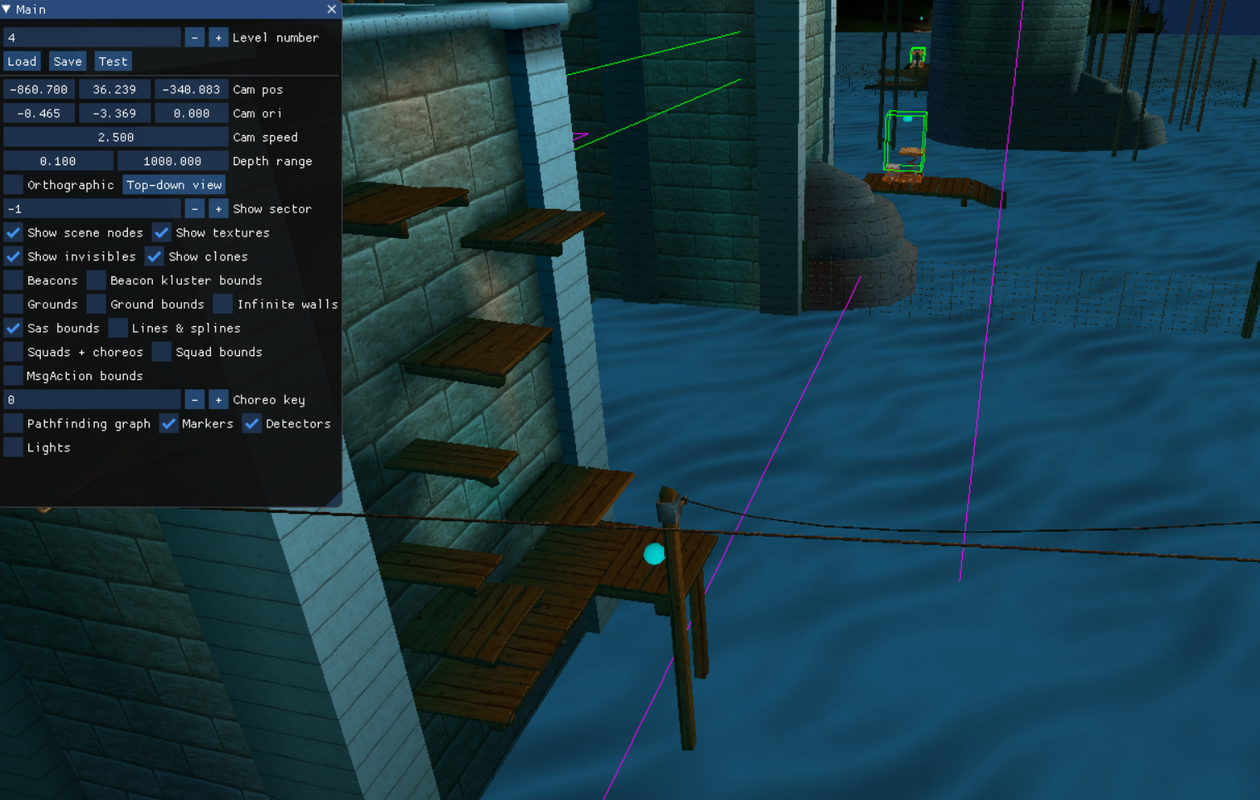
Task: Enable Beacon kluster bounds checkbox
Action: point(96,281)
